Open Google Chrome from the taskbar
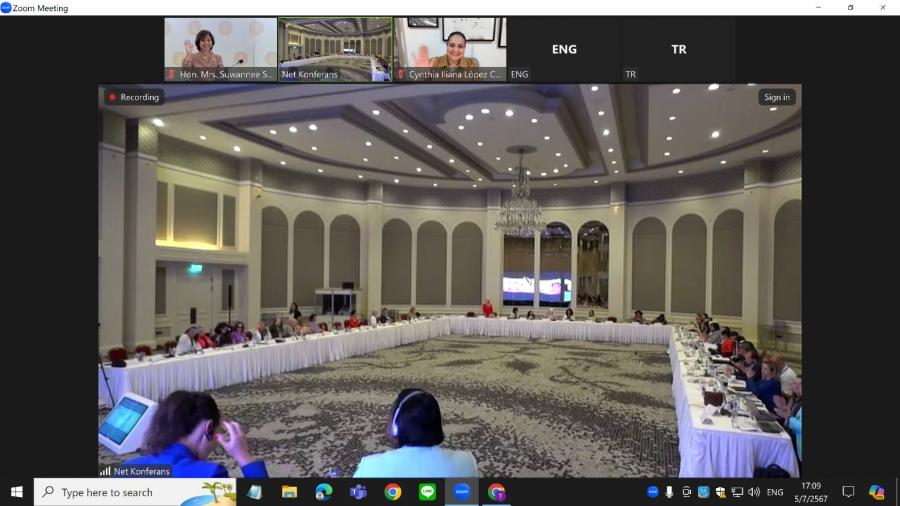This screenshot has height=506, width=900. [x=393, y=492]
